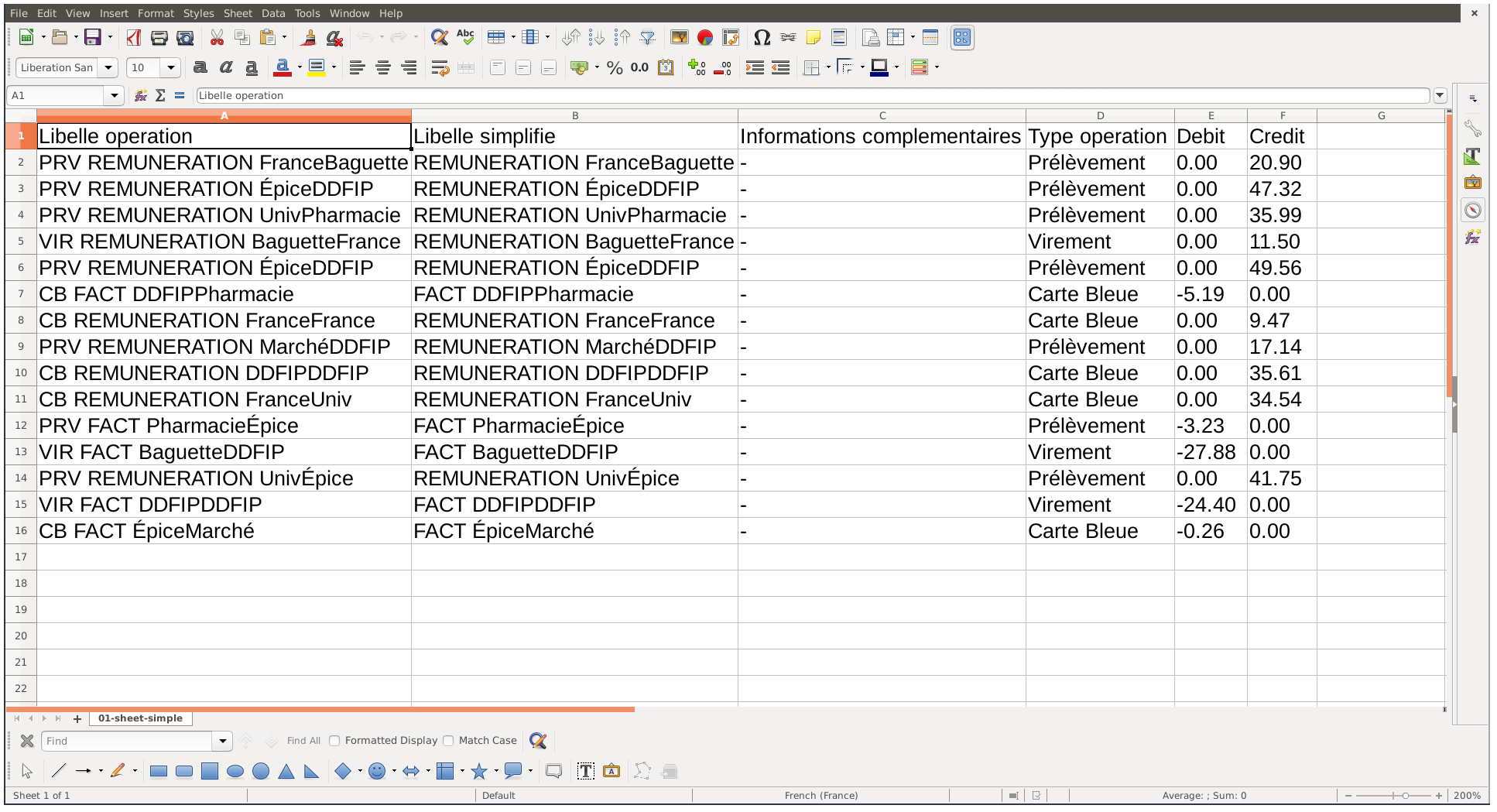Click the Find All button

click(303, 741)
